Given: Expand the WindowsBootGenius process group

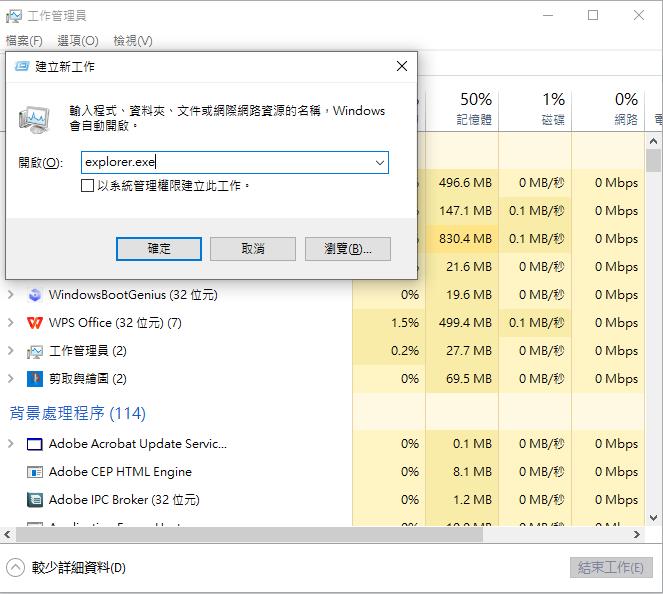Looking at the screenshot, I should point(11,294).
